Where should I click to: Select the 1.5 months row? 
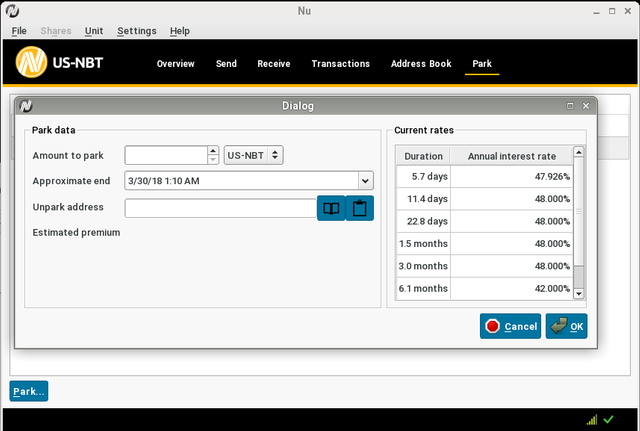point(484,244)
